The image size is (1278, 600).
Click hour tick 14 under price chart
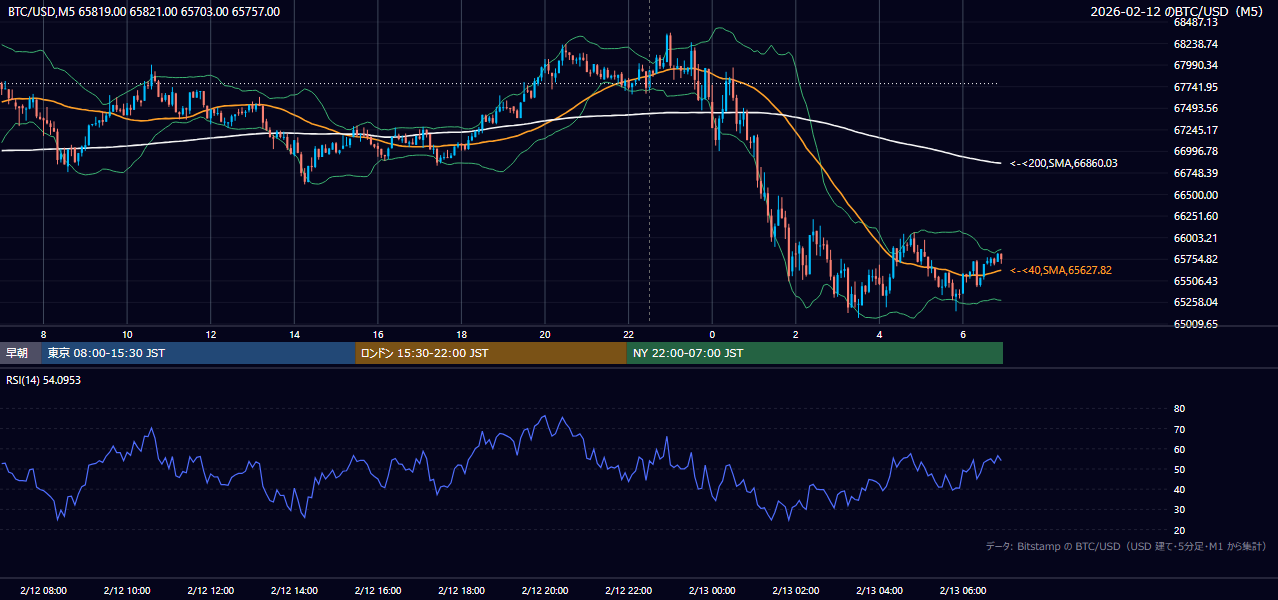click(294, 334)
